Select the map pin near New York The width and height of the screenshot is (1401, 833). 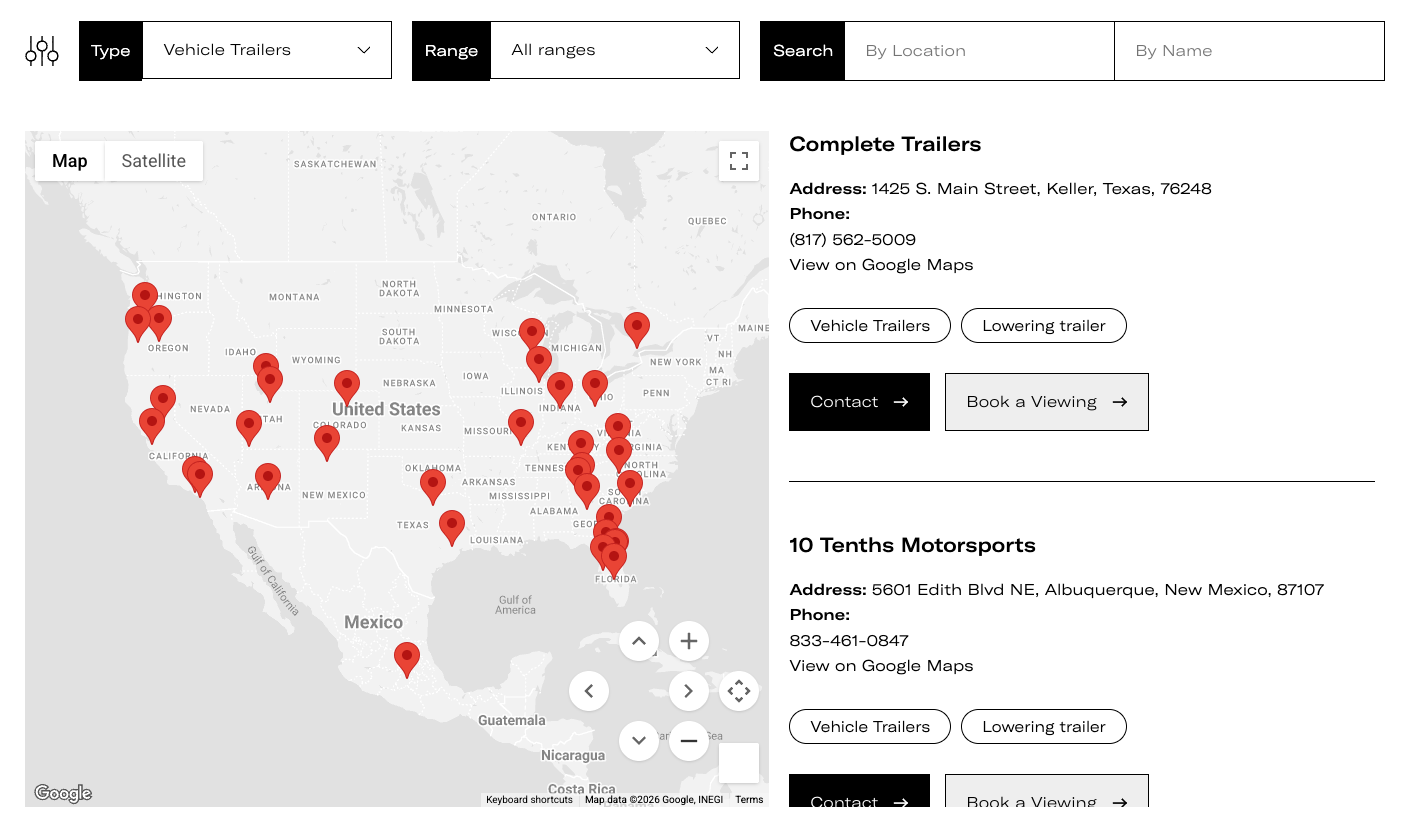(637, 328)
